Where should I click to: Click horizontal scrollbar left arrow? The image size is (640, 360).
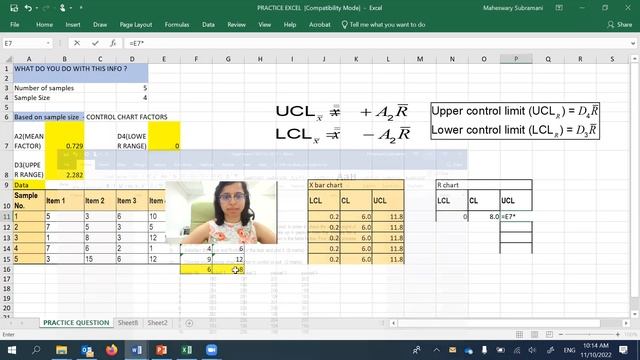[x=393, y=323]
